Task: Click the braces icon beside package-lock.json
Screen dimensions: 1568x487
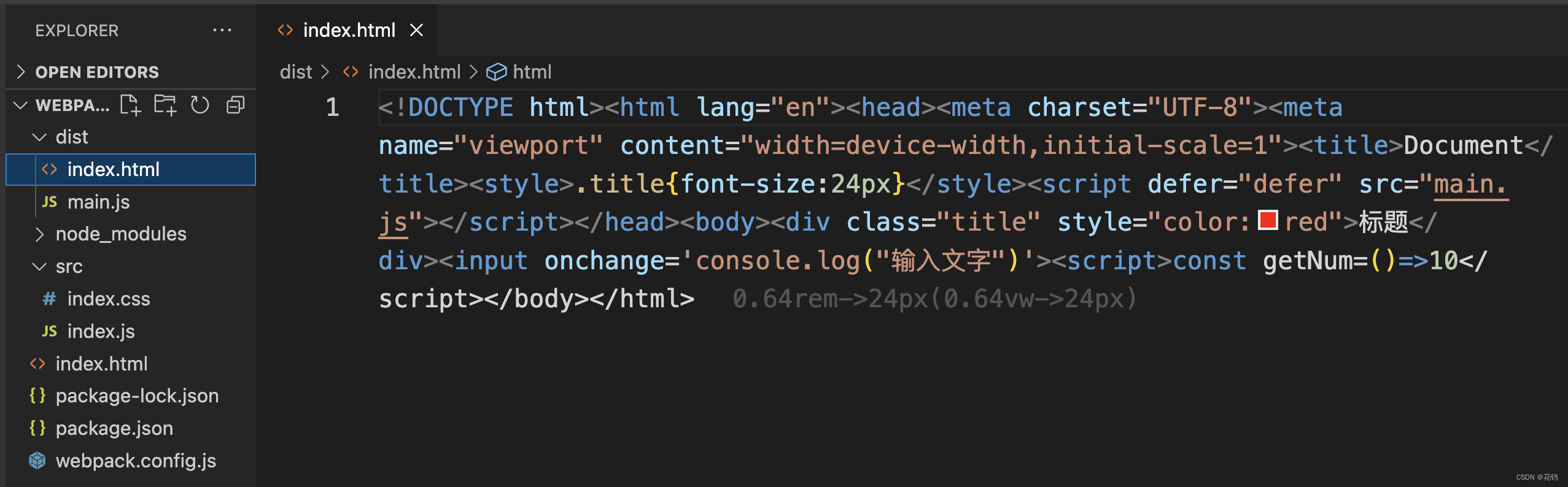Action: click(x=37, y=396)
